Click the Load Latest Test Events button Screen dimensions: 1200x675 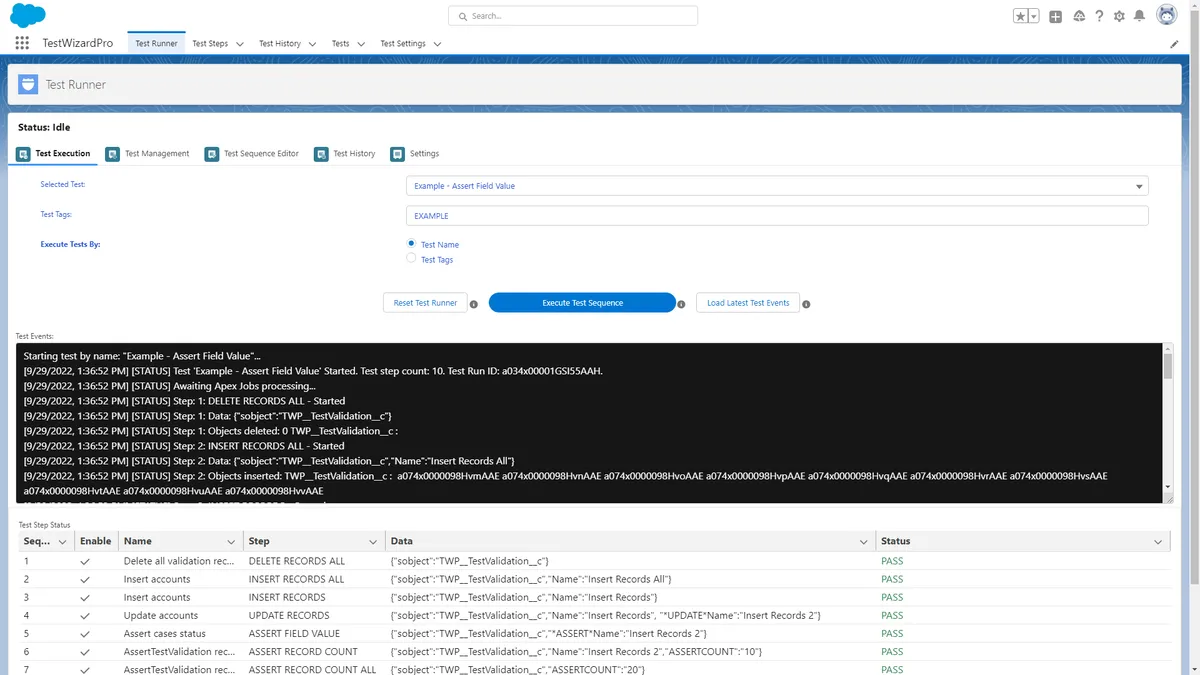click(x=748, y=303)
